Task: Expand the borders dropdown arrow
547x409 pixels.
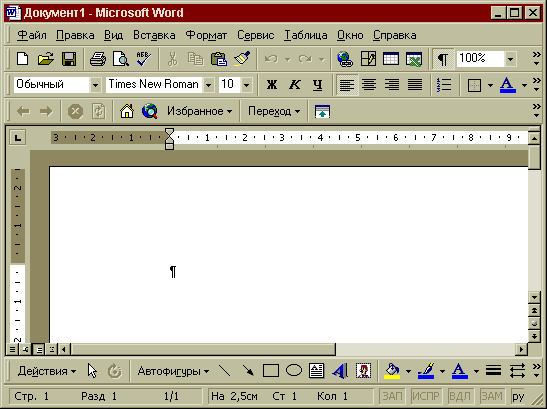Action: (490, 85)
